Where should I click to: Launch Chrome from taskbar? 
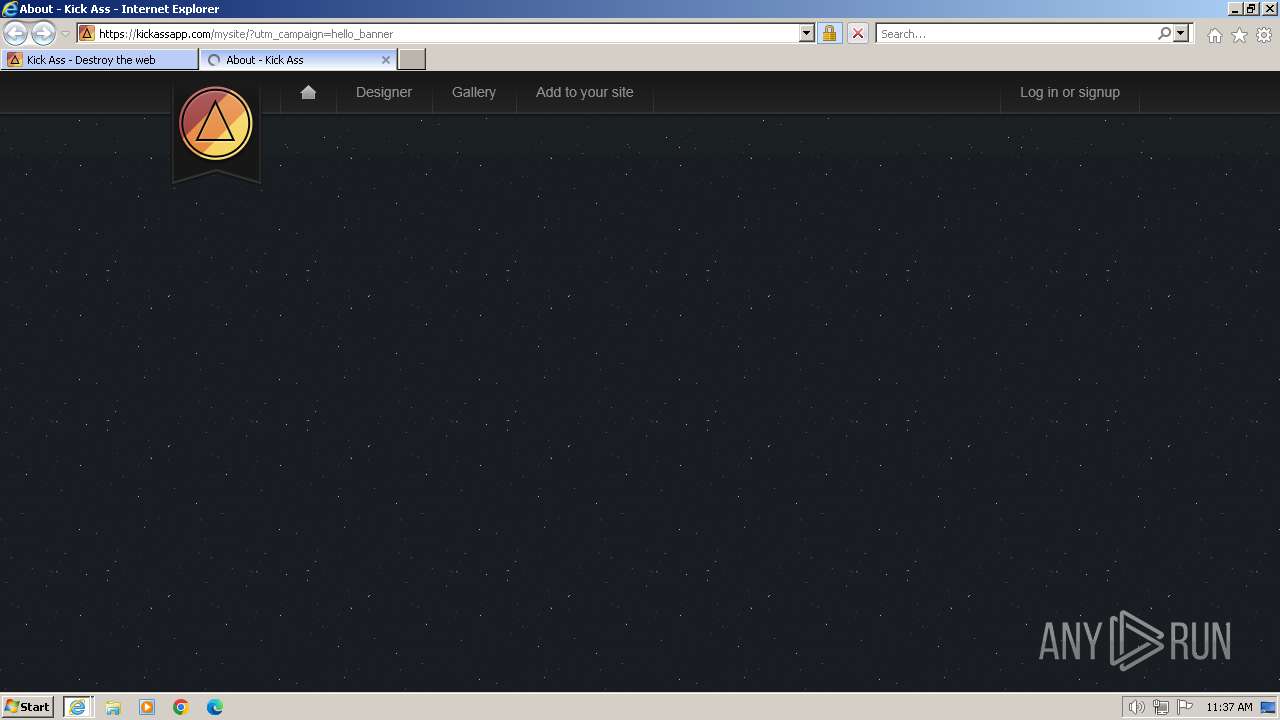point(181,707)
